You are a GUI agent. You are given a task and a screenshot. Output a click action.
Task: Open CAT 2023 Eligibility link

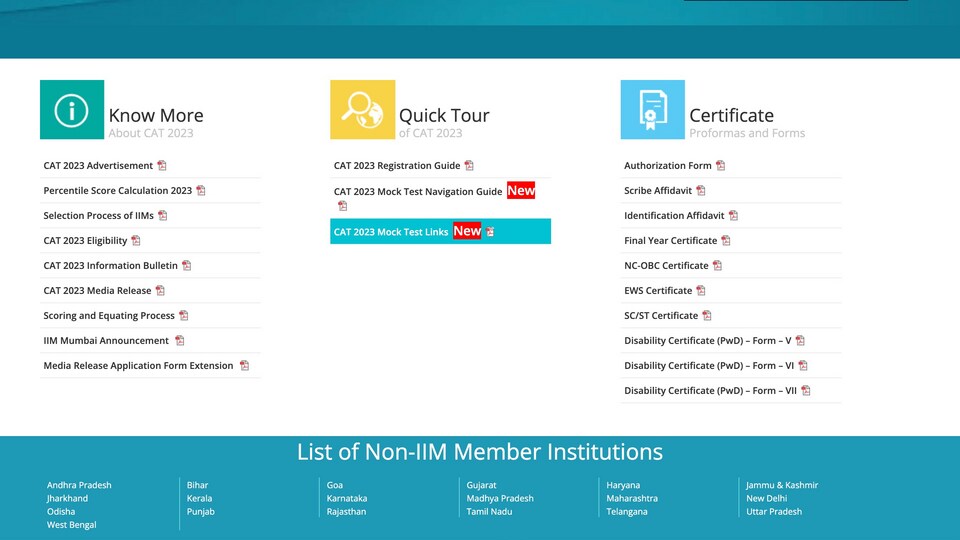[85, 241]
